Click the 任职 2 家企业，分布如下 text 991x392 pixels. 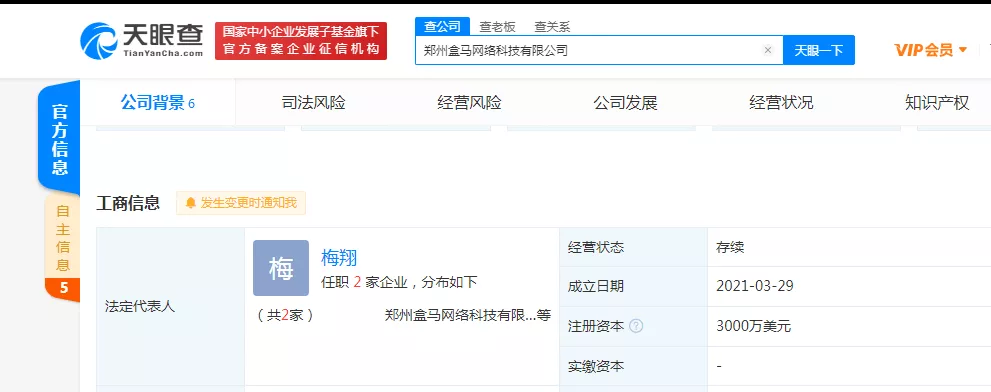click(x=399, y=282)
